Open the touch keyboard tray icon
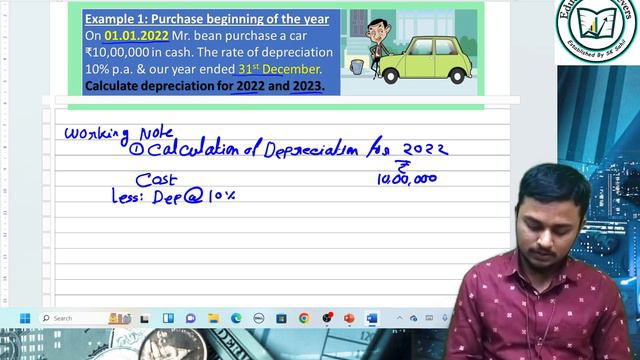 429,318
